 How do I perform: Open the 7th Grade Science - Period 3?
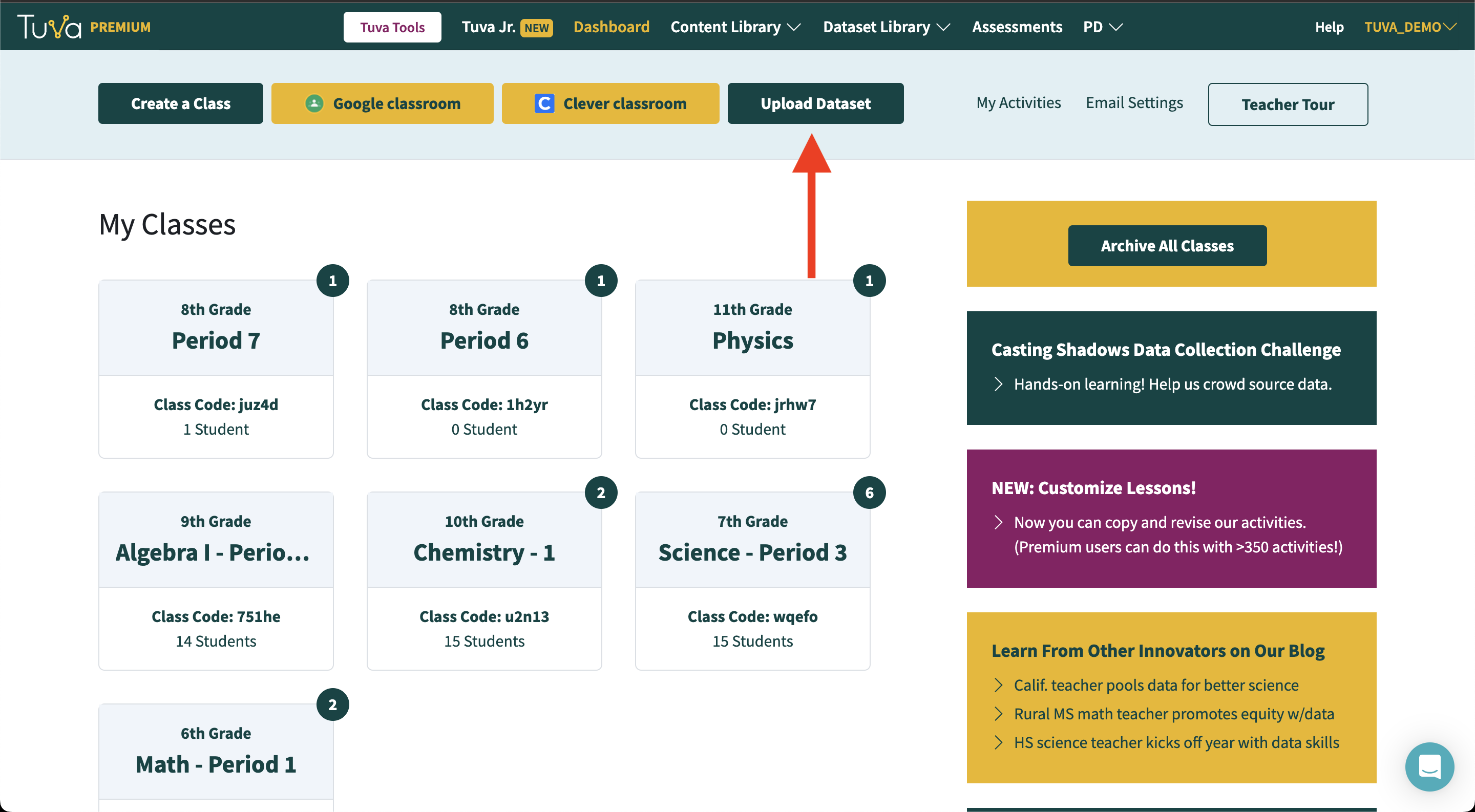752,581
